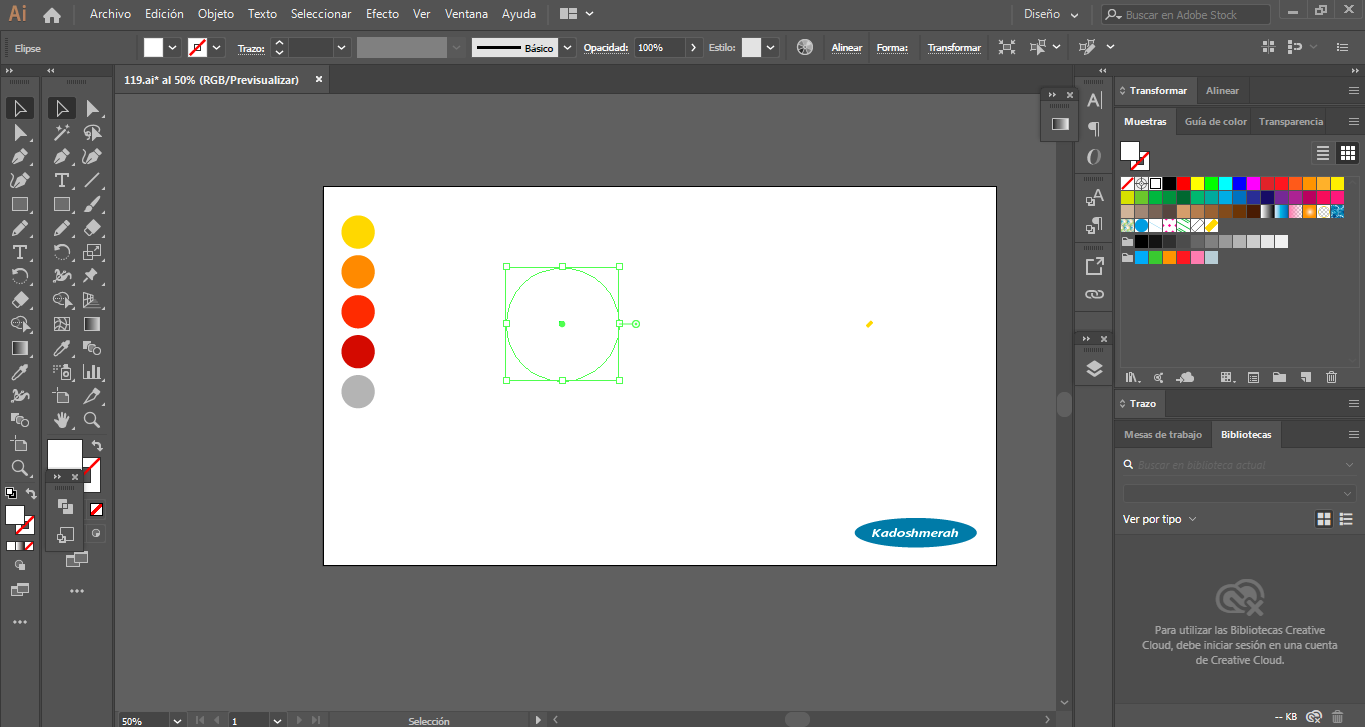Open the Links panel icon
This screenshot has width=1365, height=727.
1094,295
